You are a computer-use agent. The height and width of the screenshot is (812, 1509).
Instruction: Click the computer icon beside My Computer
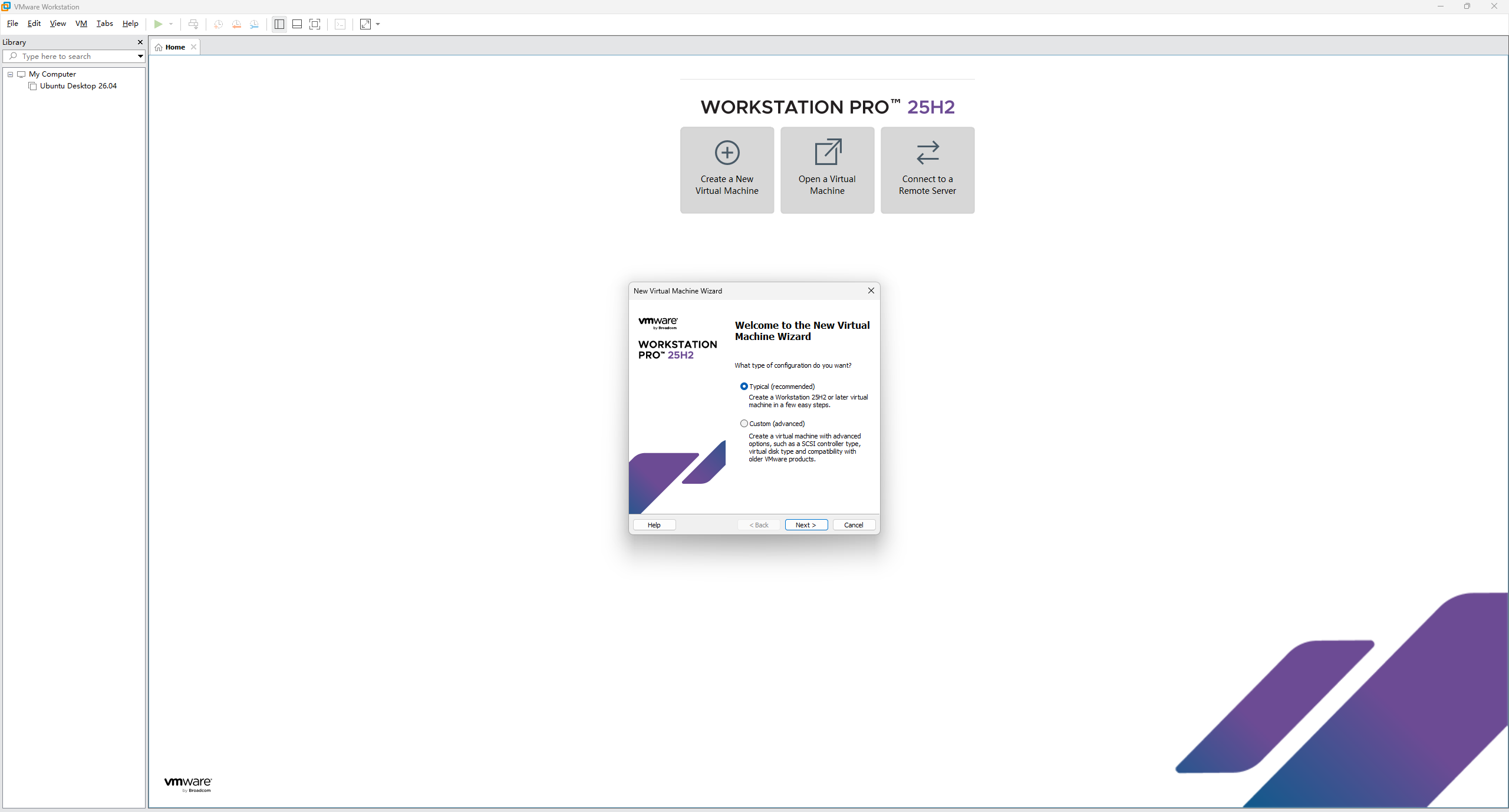[x=21, y=74]
